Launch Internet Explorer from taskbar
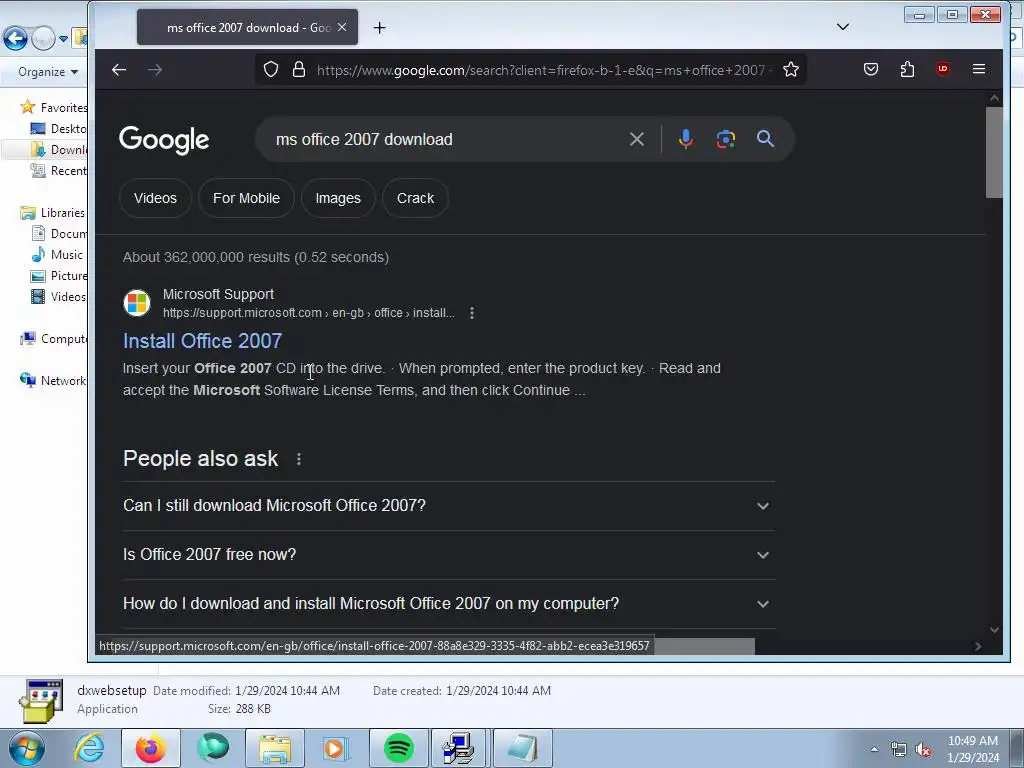This screenshot has width=1024, height=768. tap(89, 748)
